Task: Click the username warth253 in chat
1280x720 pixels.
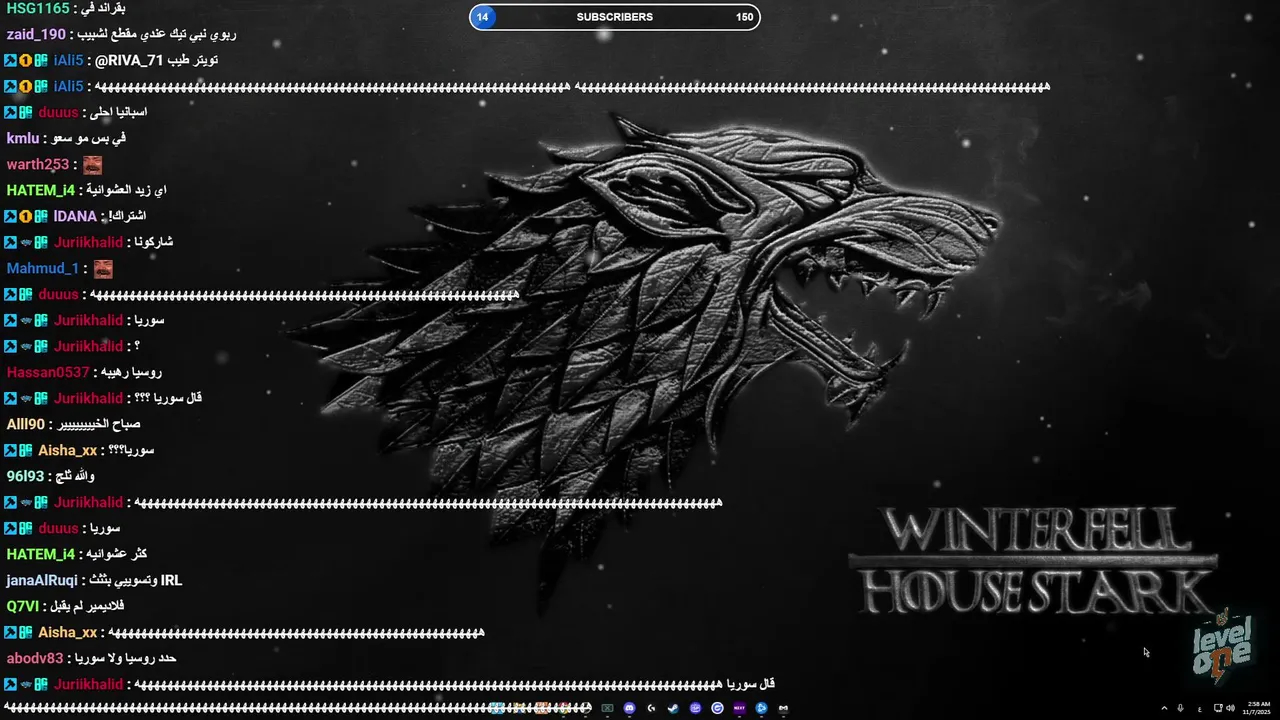Action: (38, 164)
